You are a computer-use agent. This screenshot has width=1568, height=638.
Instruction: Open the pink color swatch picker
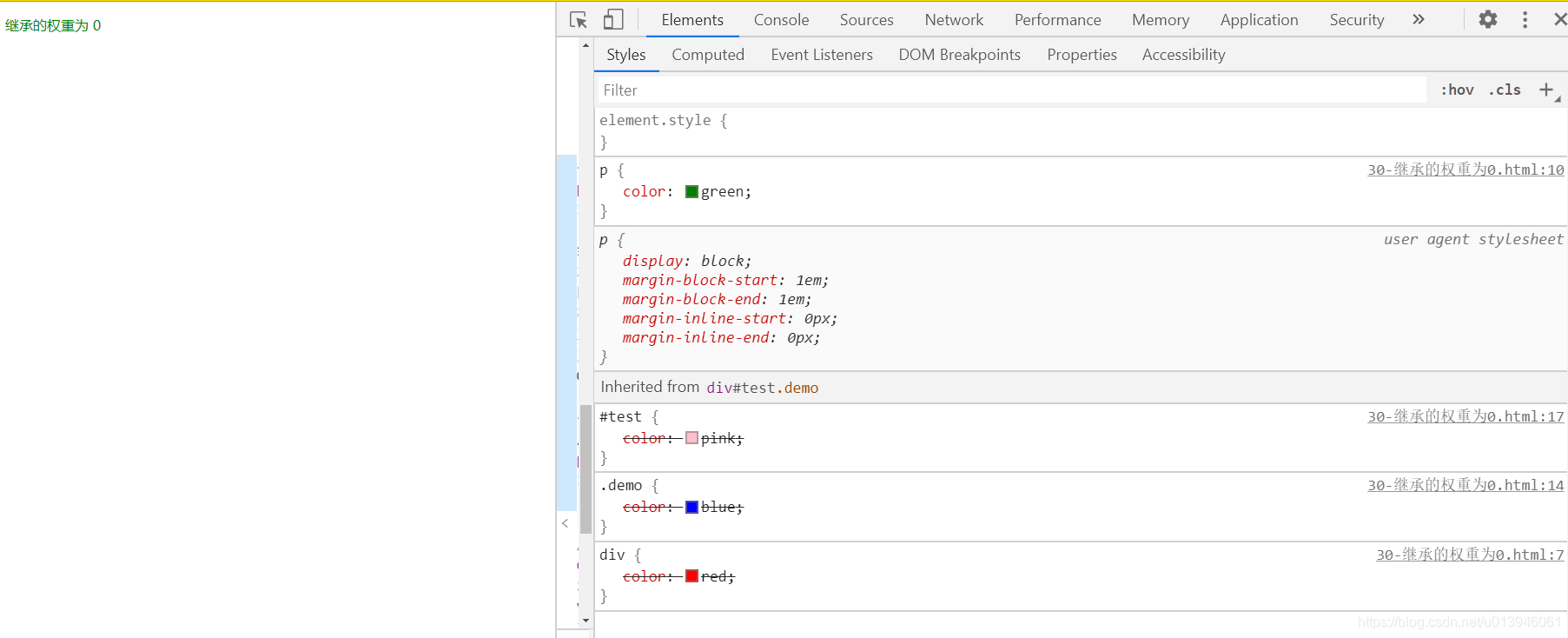(x=691, y=438)
